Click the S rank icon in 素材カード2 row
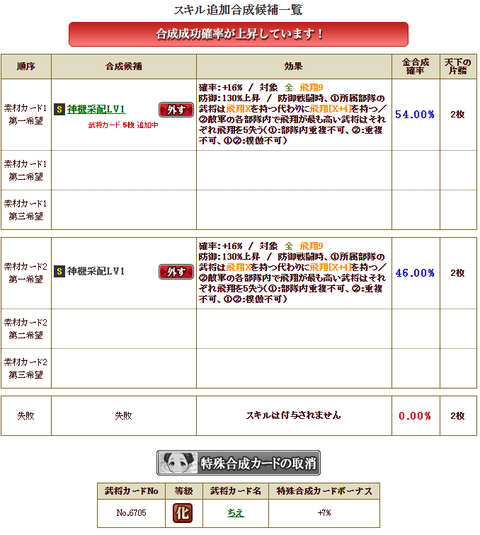 [x=59, y=272]
